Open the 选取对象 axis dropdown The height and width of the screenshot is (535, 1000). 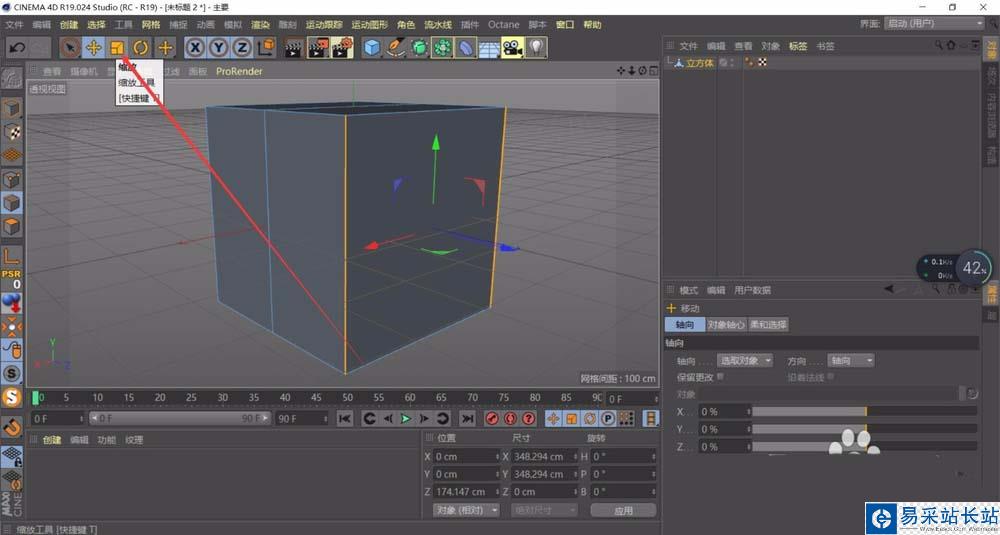pyautogui.click(x=745, y=360)
